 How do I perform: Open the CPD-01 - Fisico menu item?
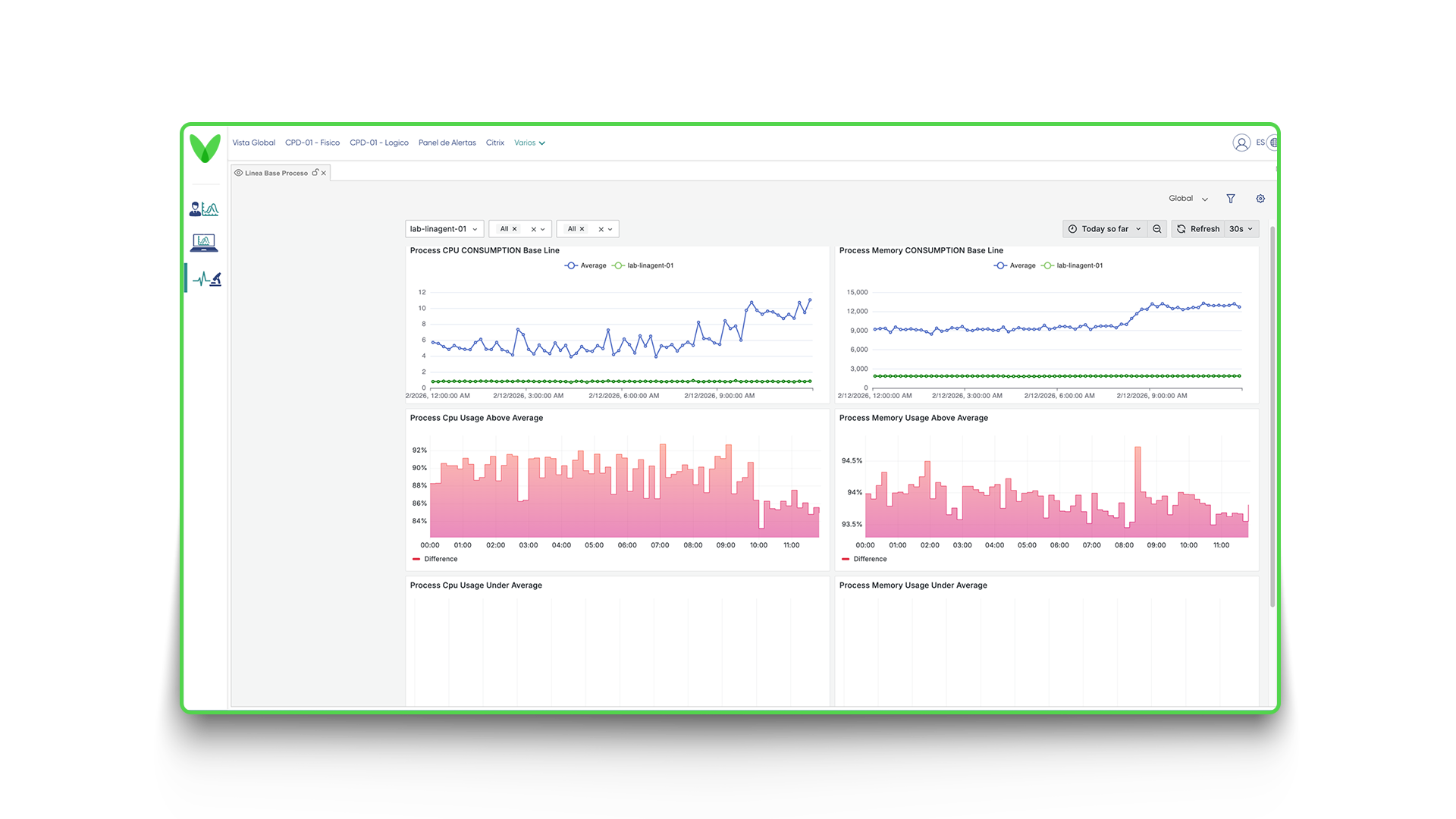pyautogui.click(x=312, y=143)
